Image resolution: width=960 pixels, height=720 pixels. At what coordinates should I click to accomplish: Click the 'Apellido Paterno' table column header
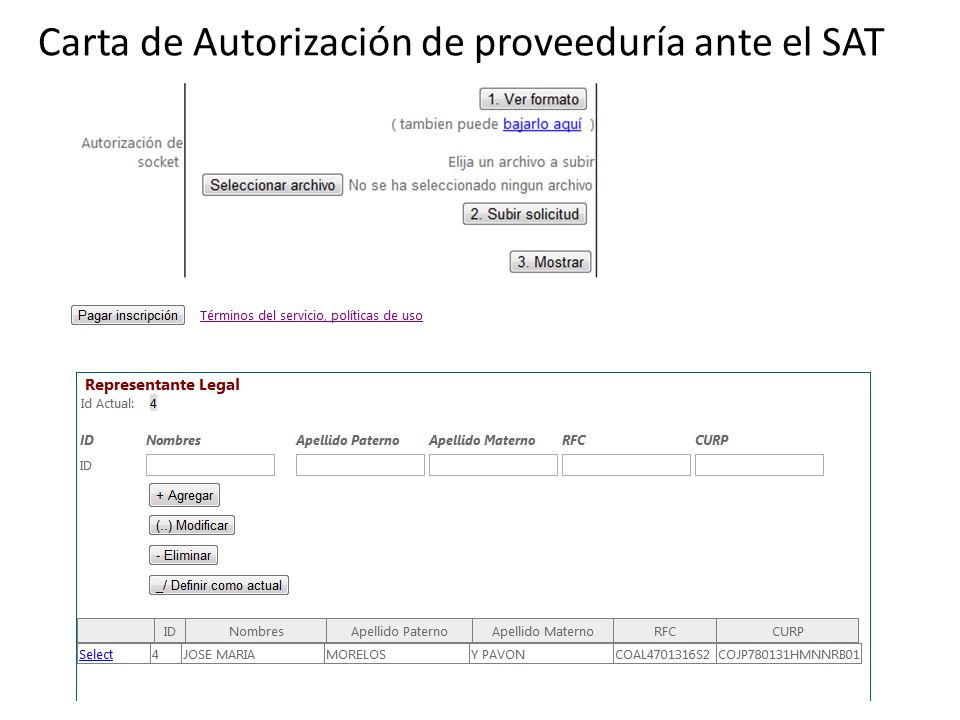click(x=399, y=631)
